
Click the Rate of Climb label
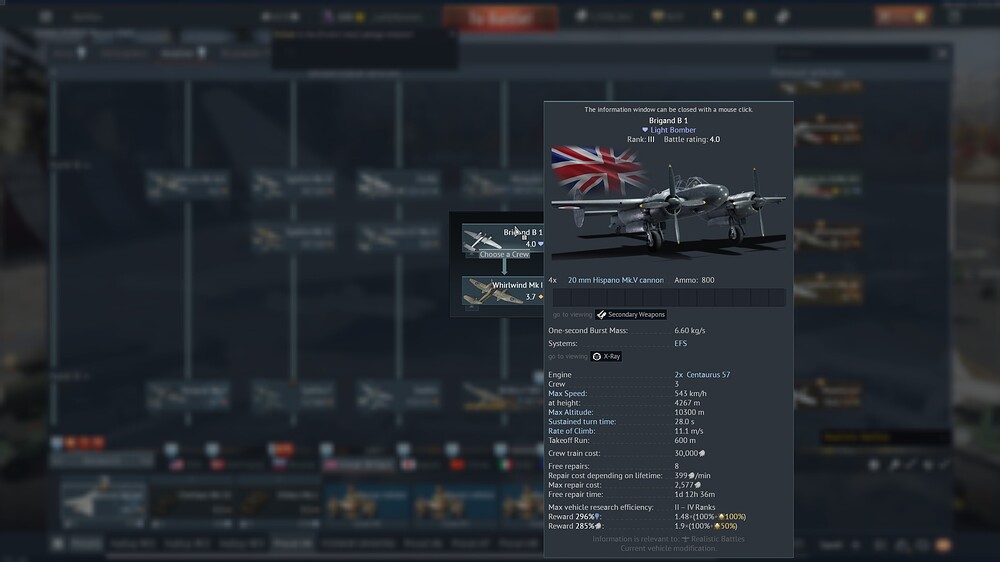click(571, 431)
